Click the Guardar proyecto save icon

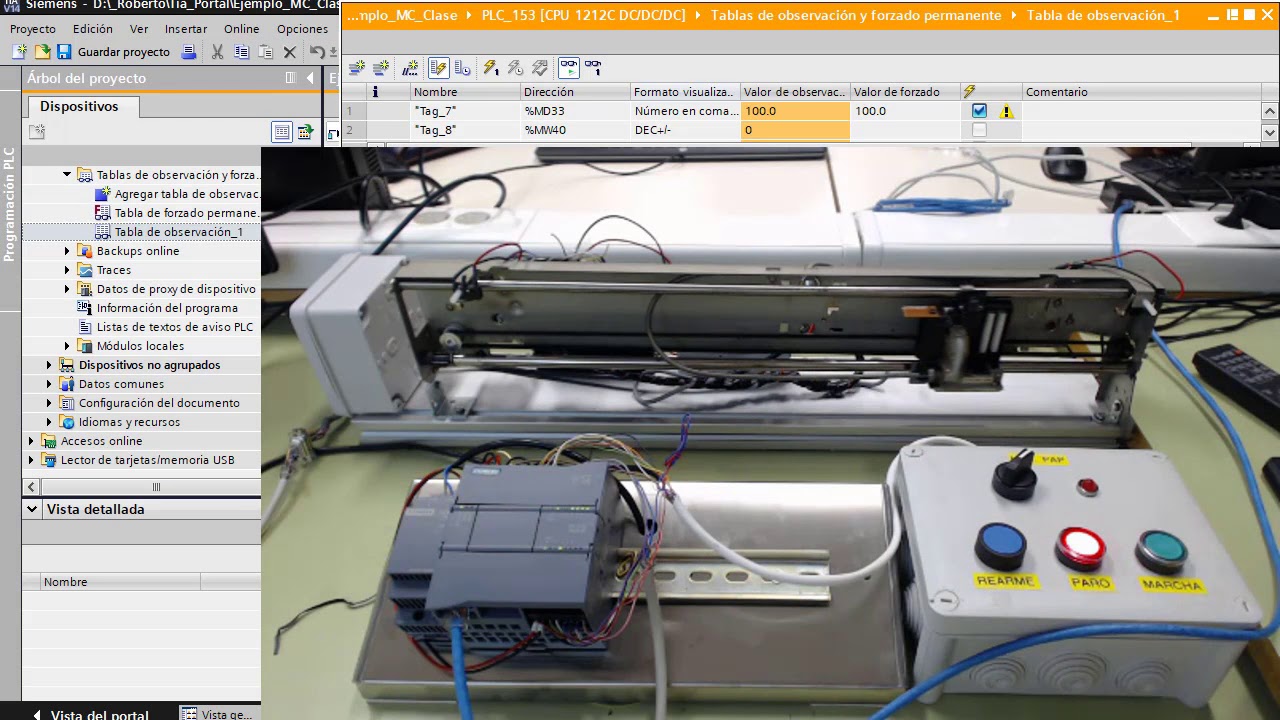(64, 52)
